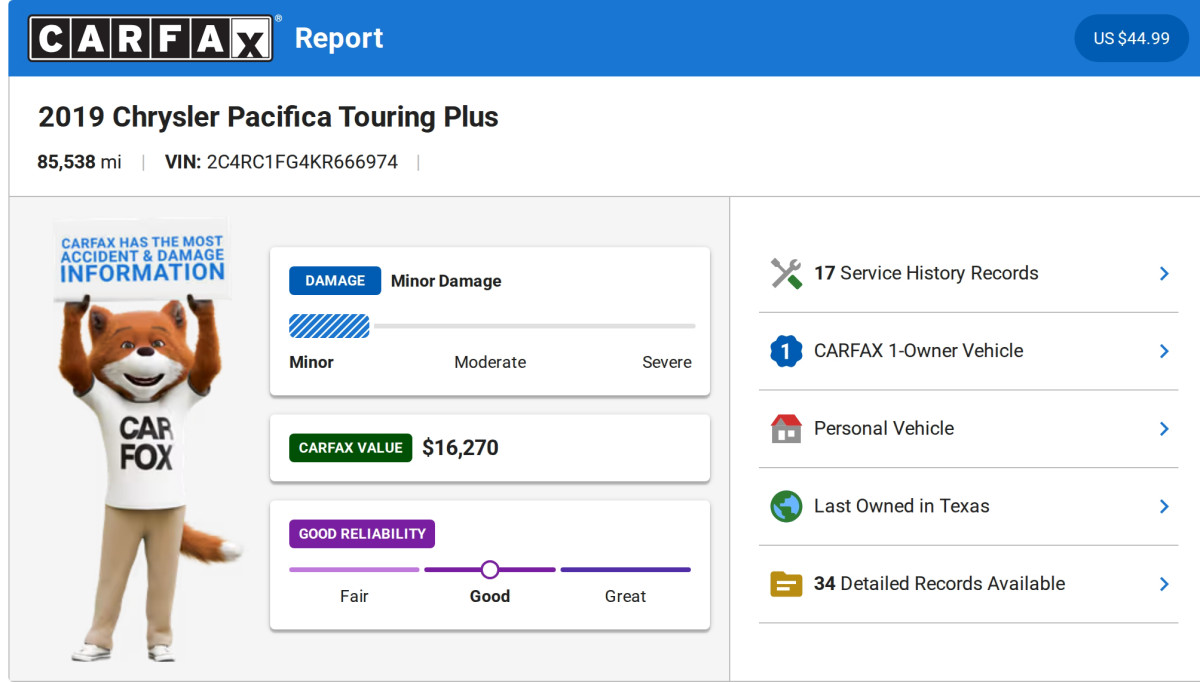1200x682 pixels.
Task: Click the bold Minor label under bar
Action: click(x=312, y=362)
